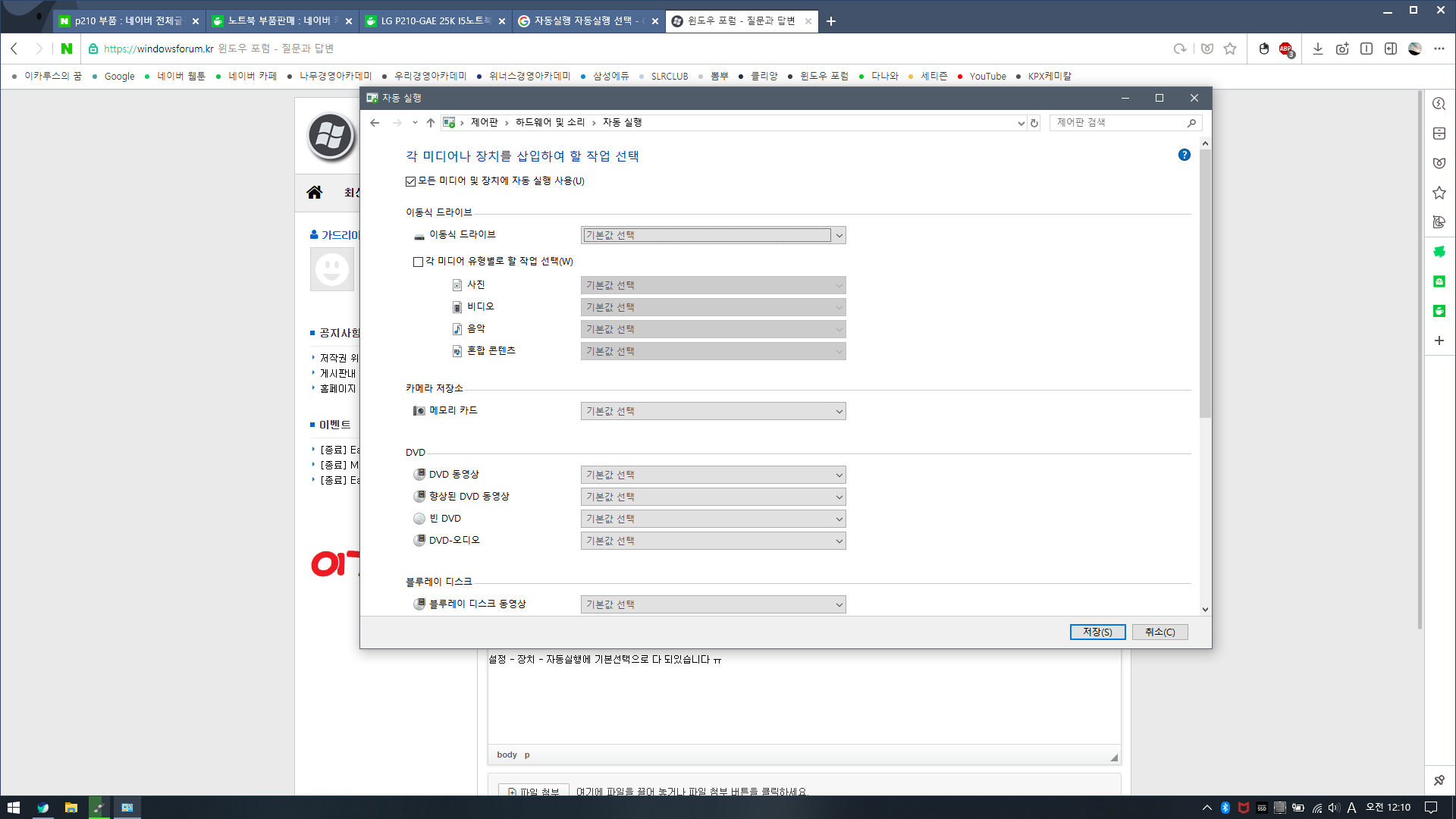The width and height of the screenshot is (1456, 819).
Task: Click the 취소(C) cancel button
Action: click(1159, 632)
